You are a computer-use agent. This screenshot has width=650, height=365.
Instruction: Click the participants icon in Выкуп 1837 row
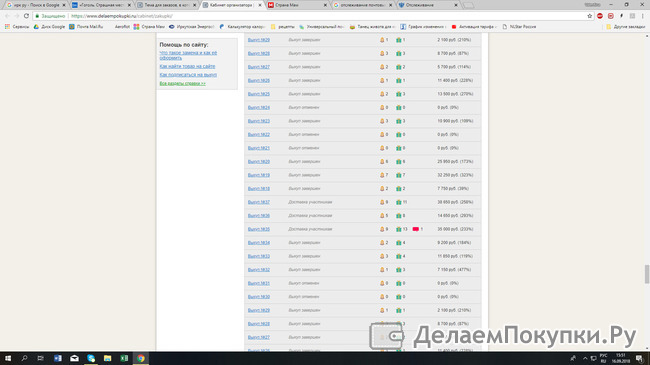click(382, 202)
